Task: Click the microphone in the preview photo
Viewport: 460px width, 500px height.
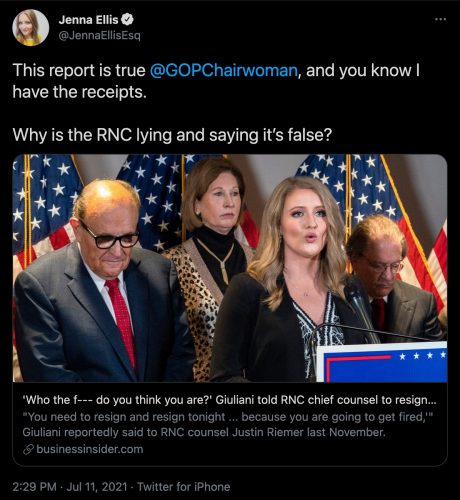Action: pos(360,308)
